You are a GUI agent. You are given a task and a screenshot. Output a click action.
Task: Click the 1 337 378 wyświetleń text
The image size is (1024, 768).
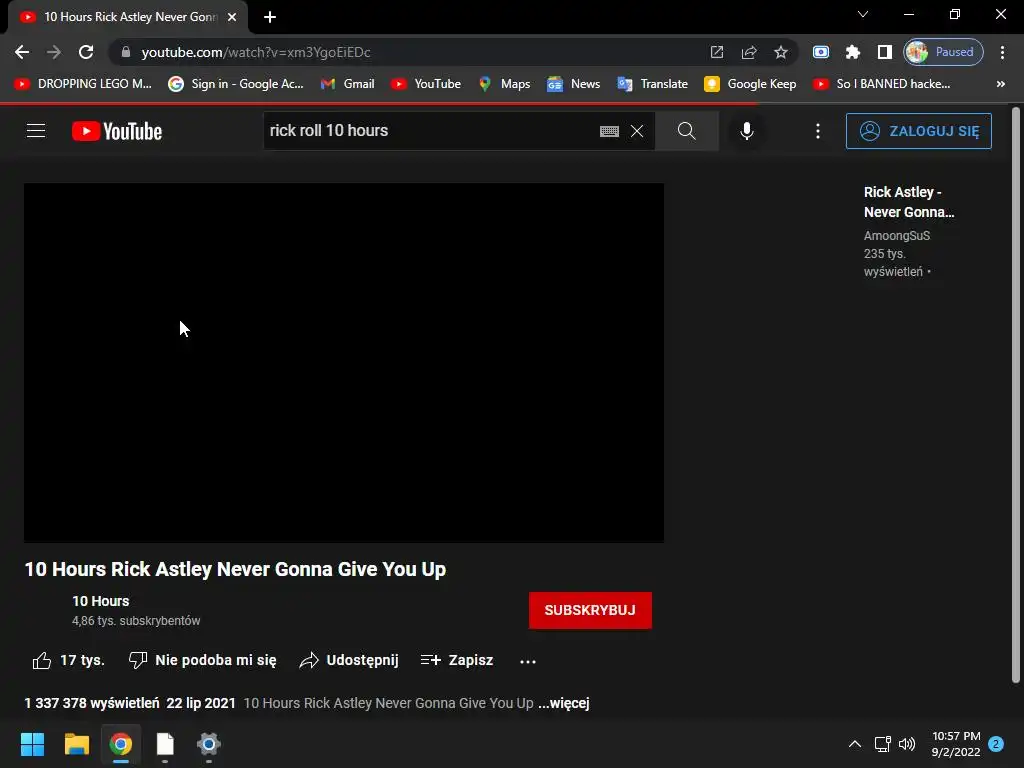click(91, 703)
